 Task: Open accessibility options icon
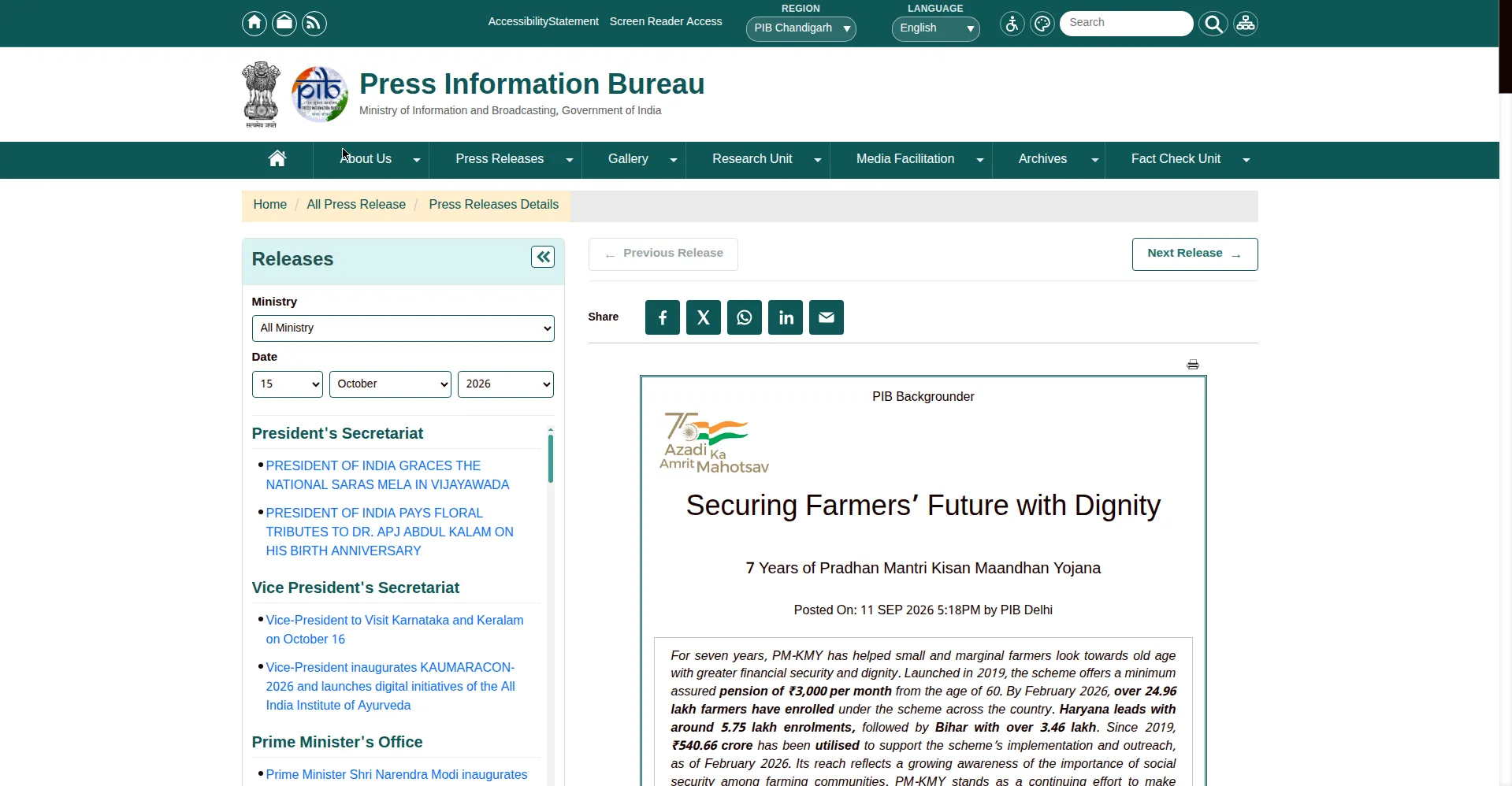pos(1012,24)
